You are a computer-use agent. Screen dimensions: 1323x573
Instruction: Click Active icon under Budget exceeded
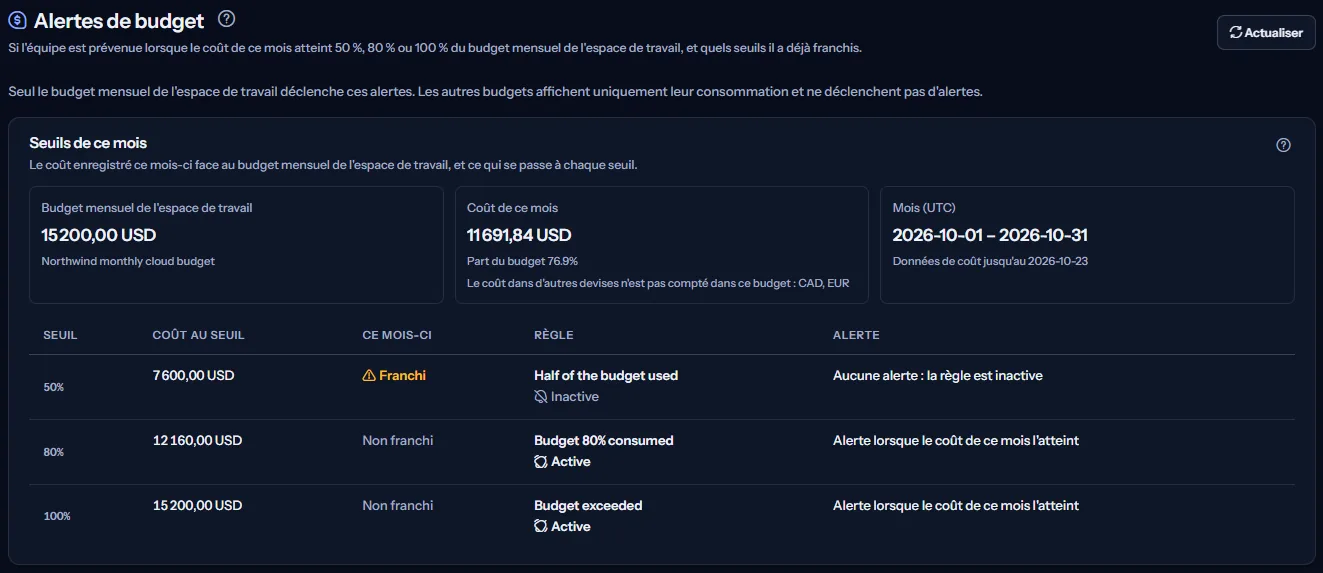pos(541,527)
